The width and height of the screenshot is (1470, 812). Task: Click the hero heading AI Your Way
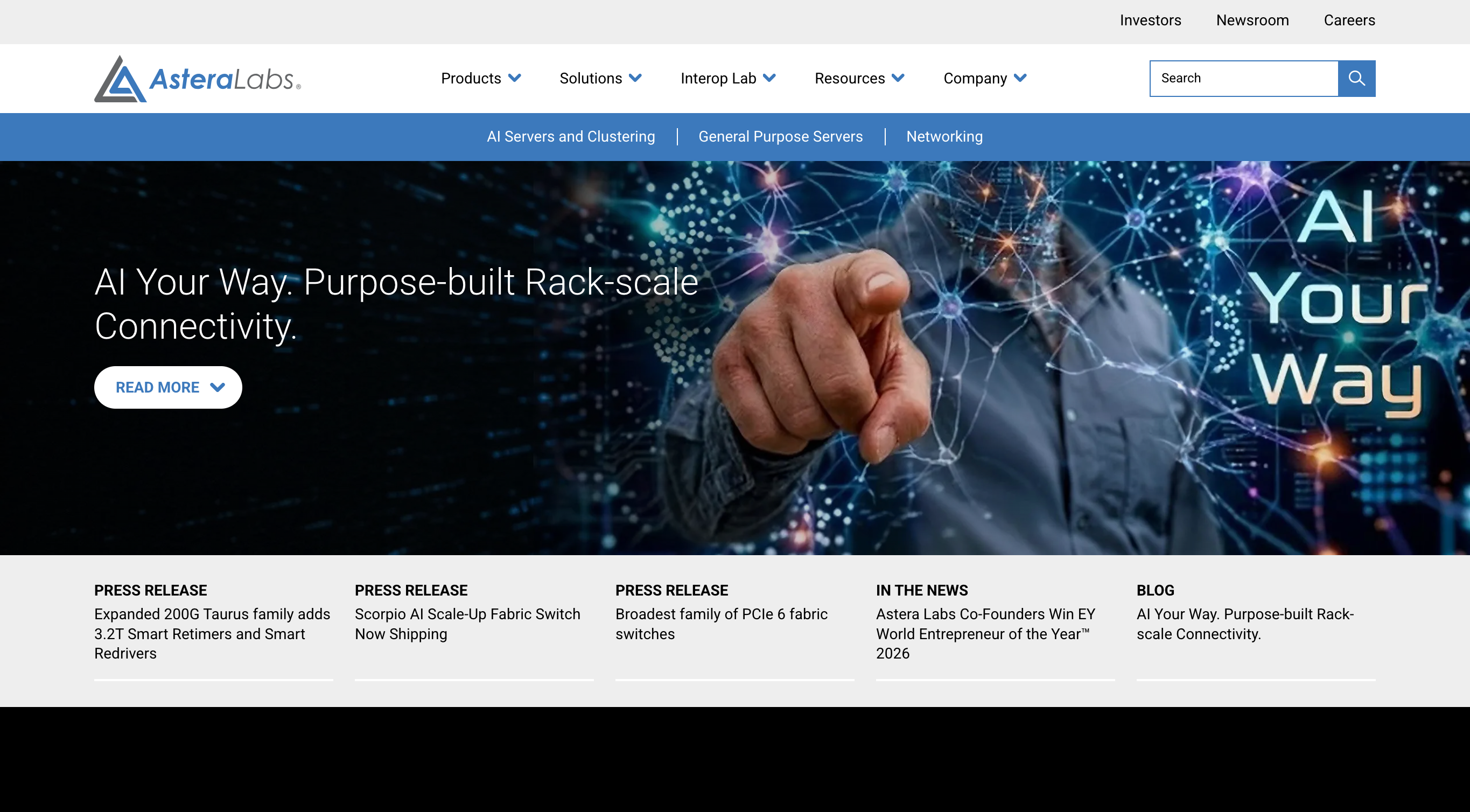point(397,304)
